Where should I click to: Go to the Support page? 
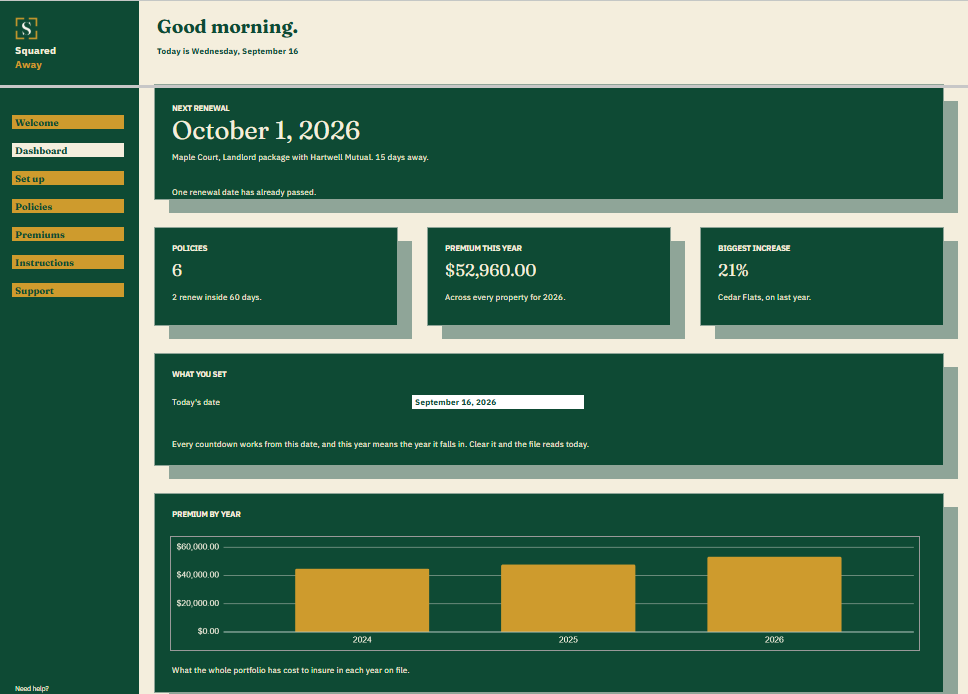click(68, 290)
